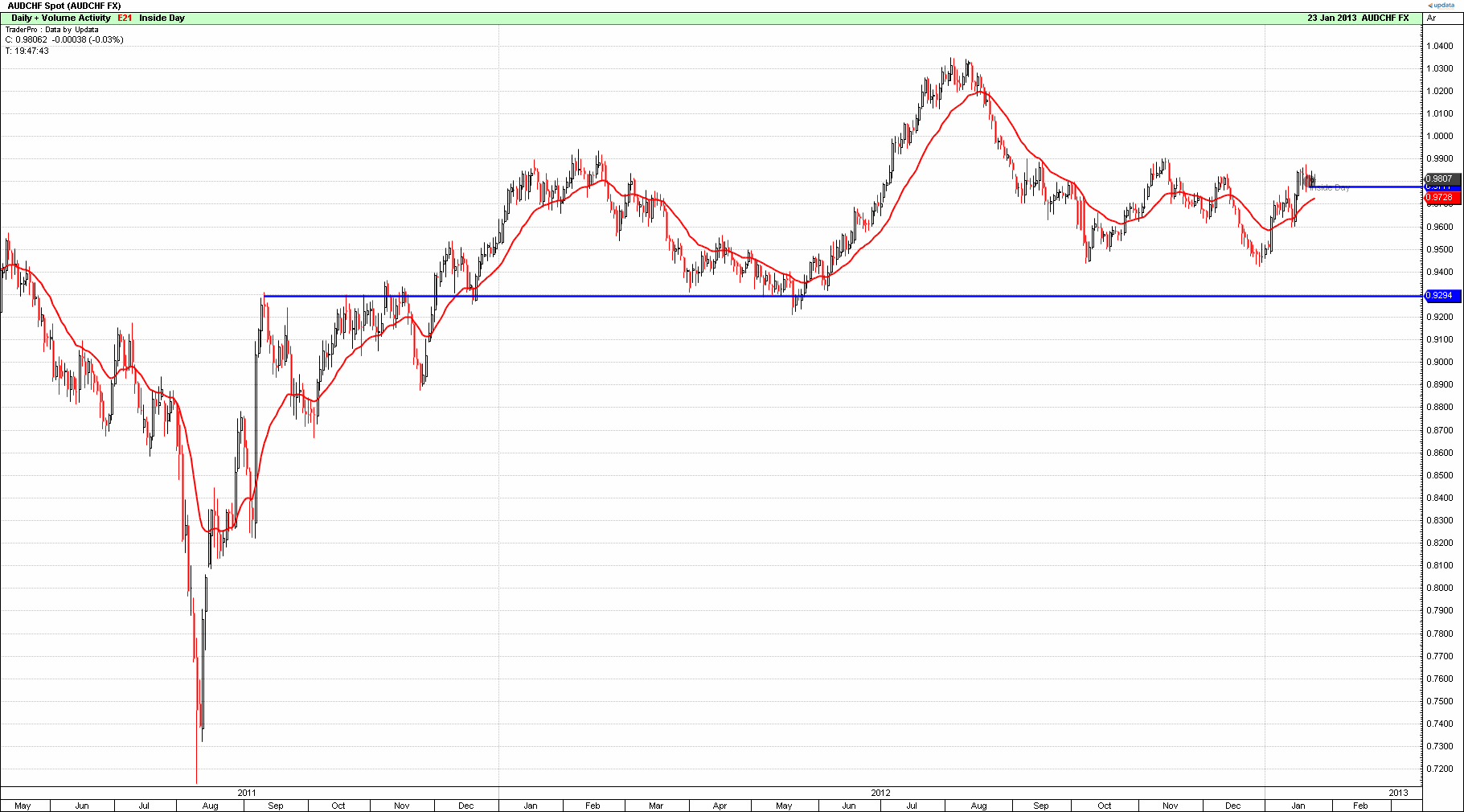Click the Daily + Volume Activity label
Image resolution: width=1464 pixels, height=812 pixels.
61,18
